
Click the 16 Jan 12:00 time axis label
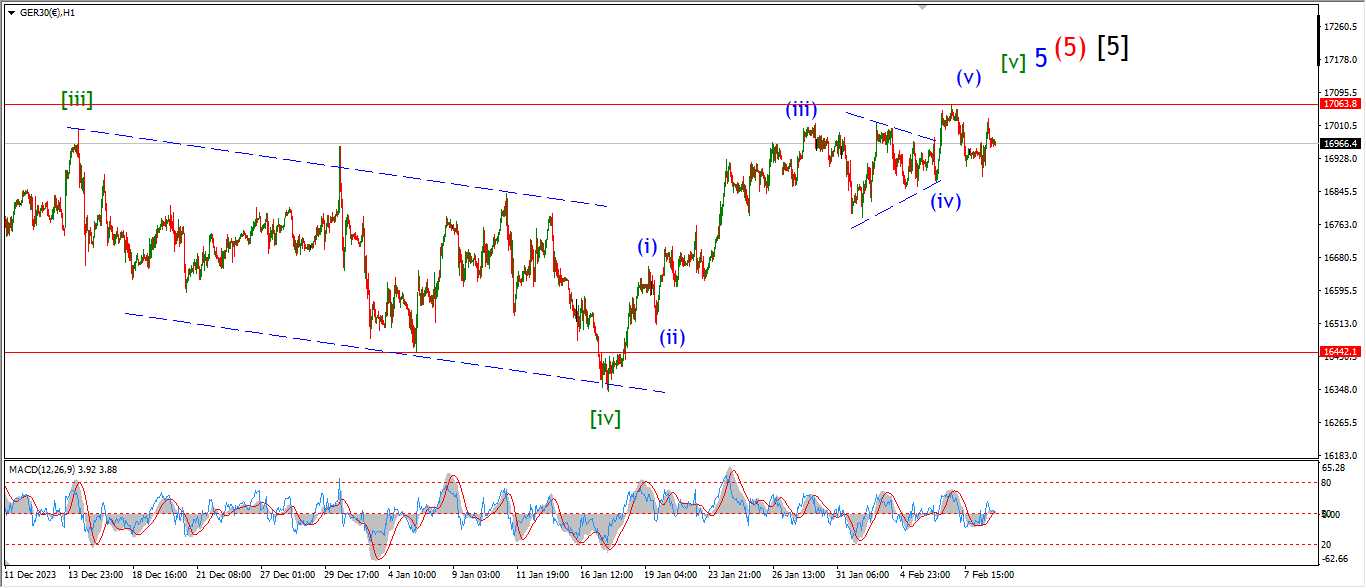tap(607, 575)
